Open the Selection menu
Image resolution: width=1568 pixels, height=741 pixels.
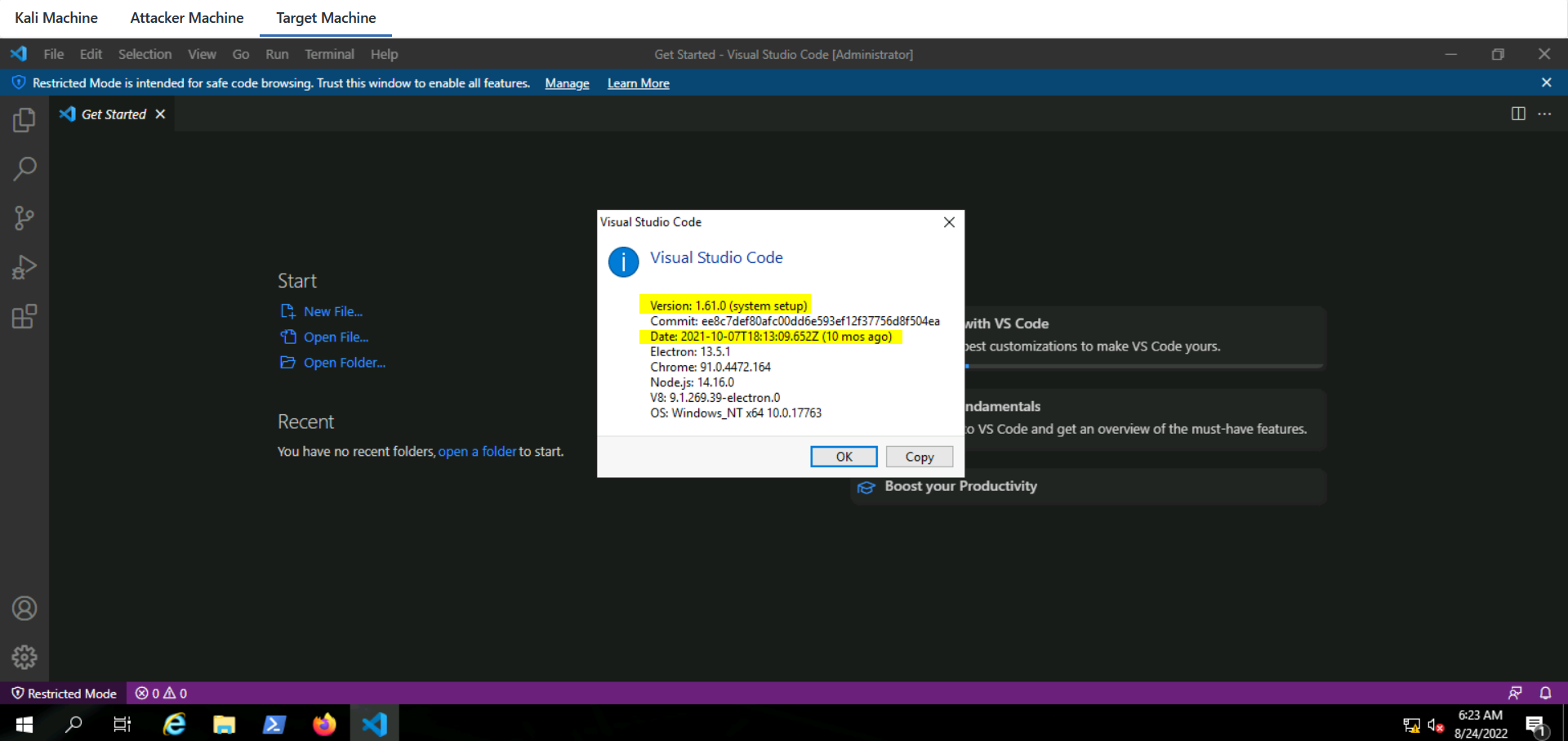(x=145, y=54)
